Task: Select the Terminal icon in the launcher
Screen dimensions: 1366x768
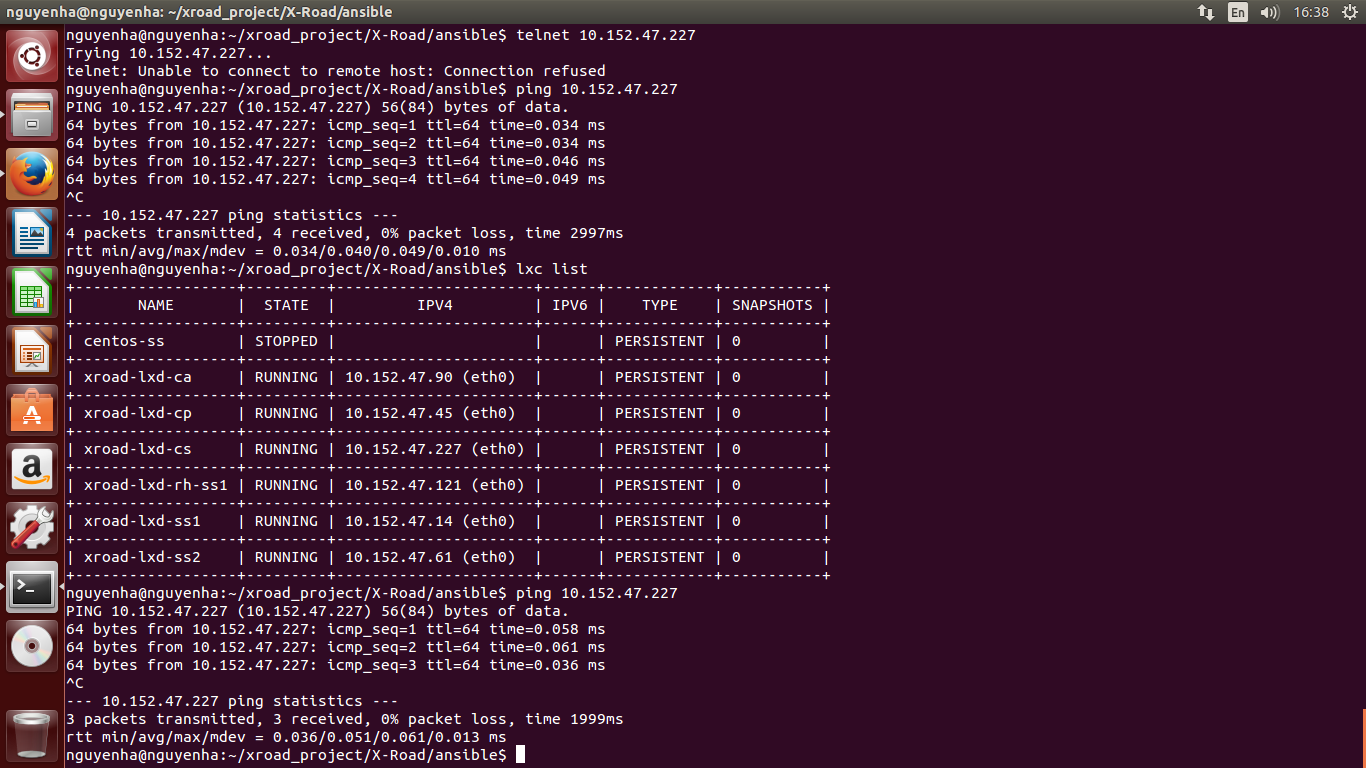Action: pos(31,587)
